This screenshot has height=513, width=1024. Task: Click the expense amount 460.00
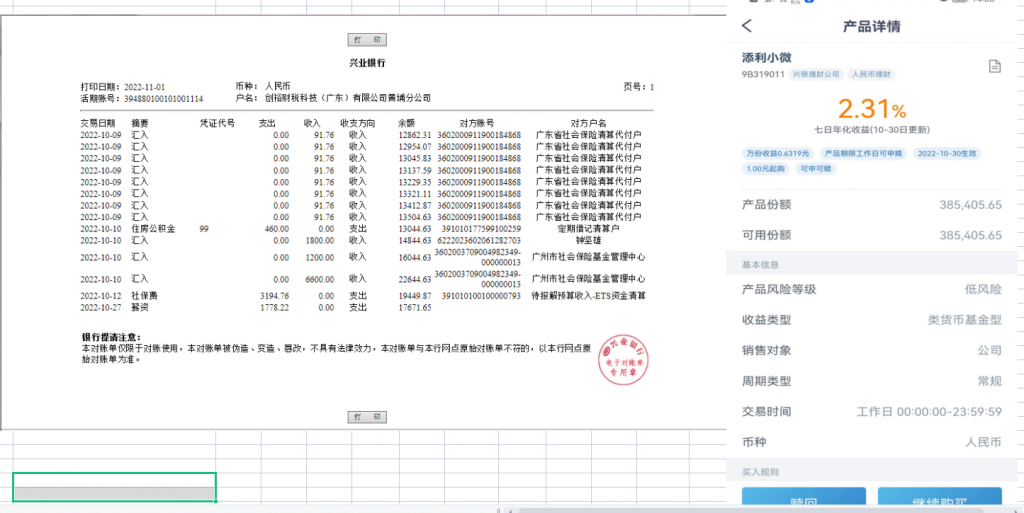(x=276, y=228)
